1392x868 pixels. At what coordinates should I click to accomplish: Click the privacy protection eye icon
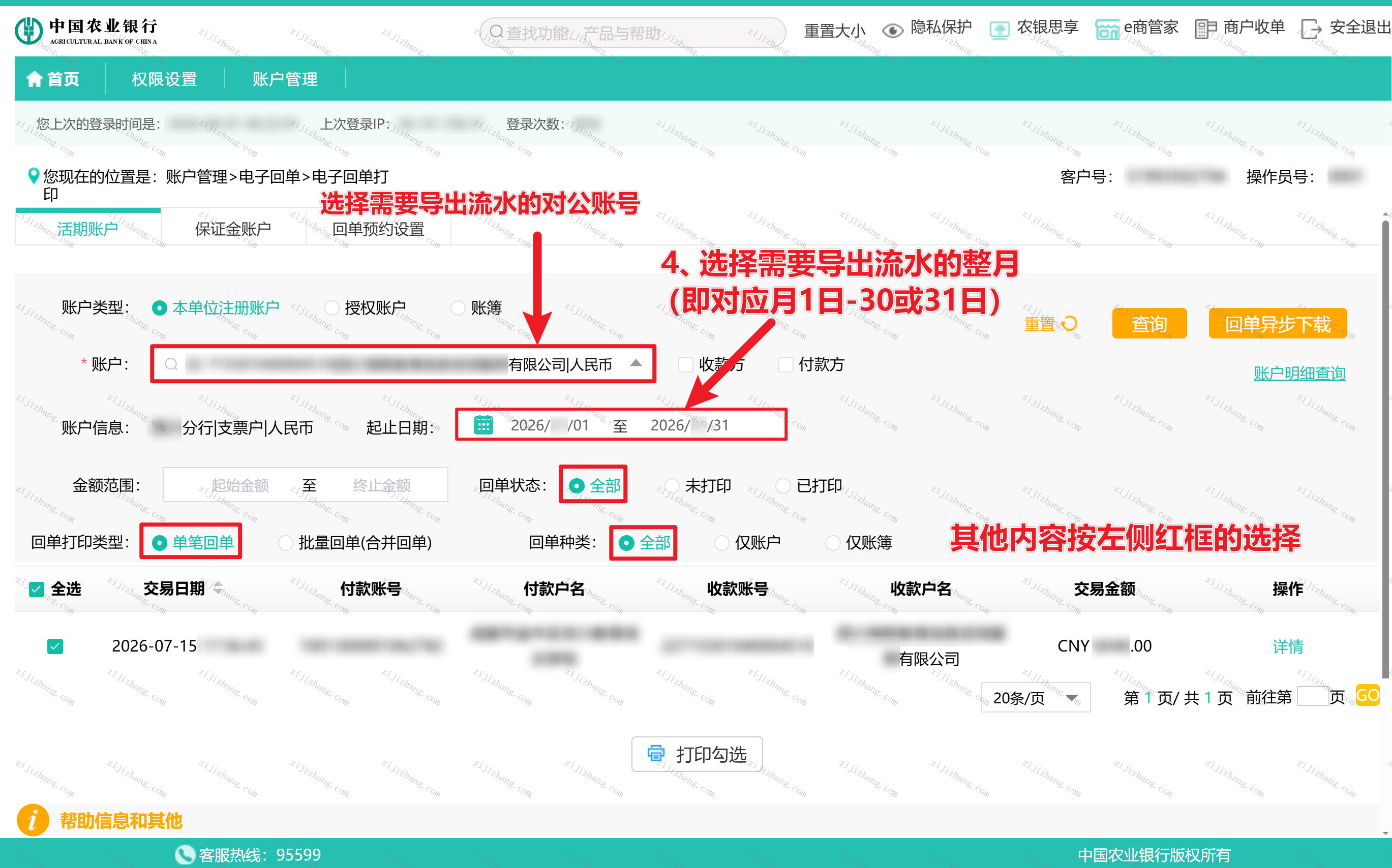click(x=892, y=30)
